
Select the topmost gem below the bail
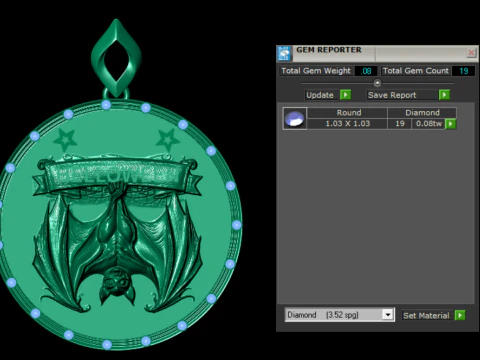(x=106, y=105)
